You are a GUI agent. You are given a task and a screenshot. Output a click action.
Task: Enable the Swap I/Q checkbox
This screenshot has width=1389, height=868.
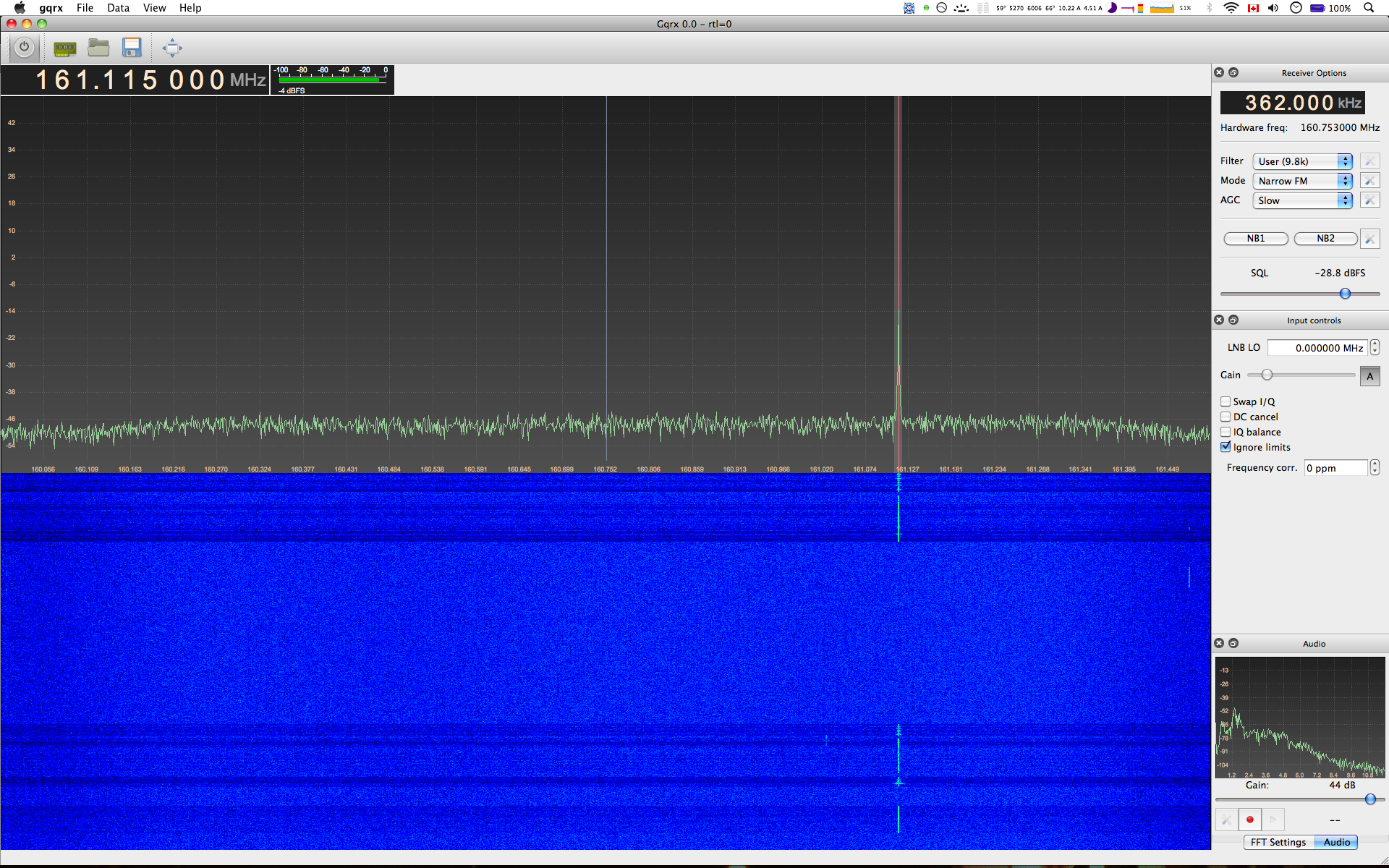[x=1226, y=401]
